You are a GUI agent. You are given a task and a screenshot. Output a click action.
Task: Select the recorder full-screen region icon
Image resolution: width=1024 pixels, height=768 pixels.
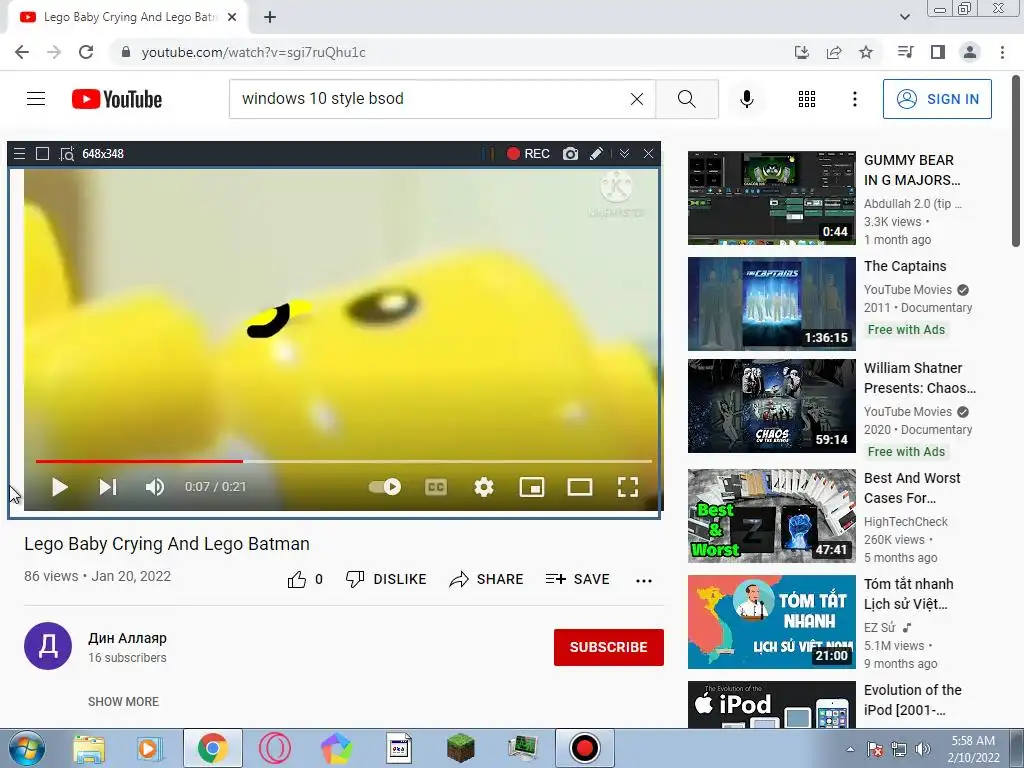pyautogui.click(x=42, y=153)
